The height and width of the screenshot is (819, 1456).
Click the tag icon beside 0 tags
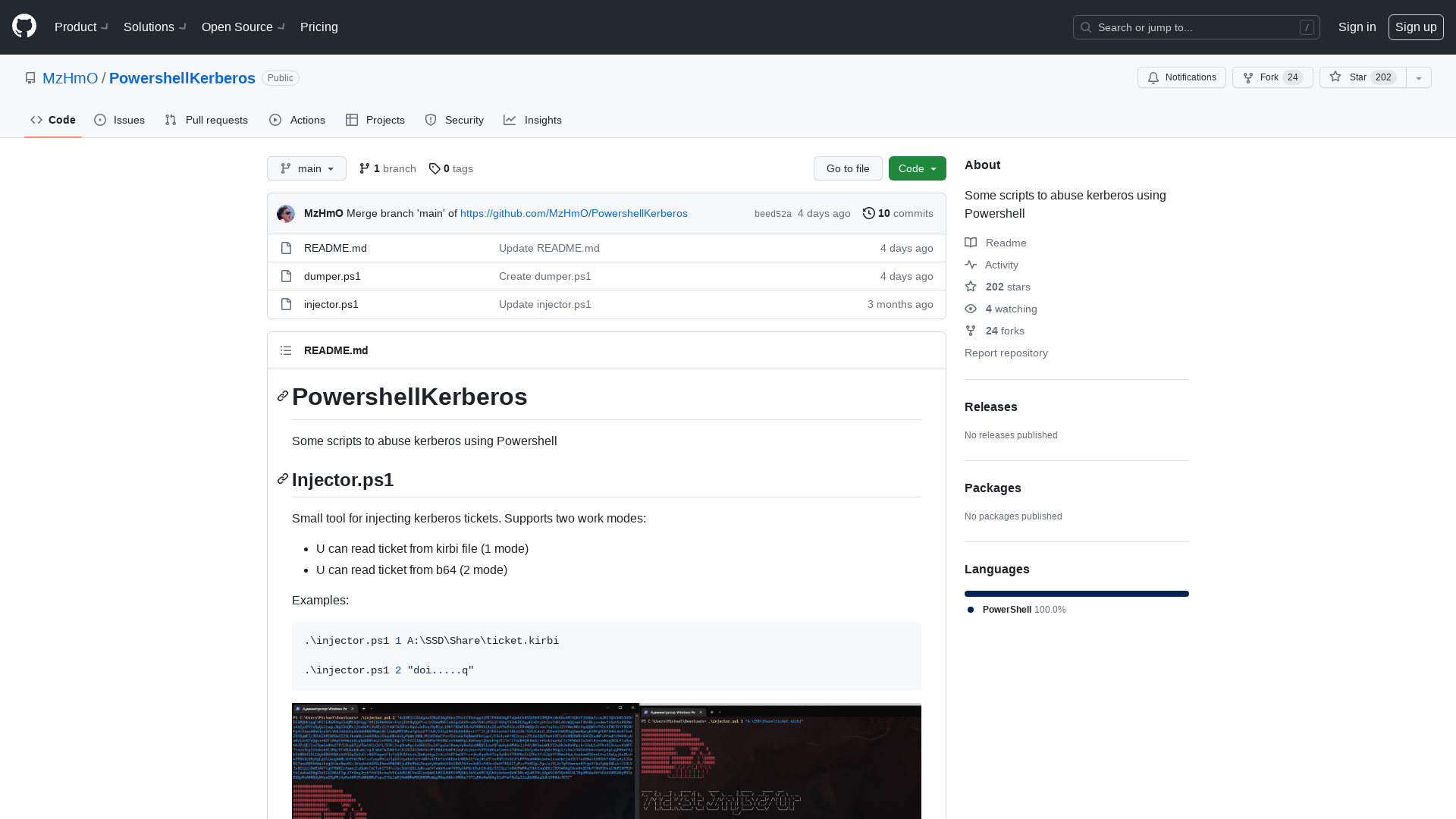435,168
